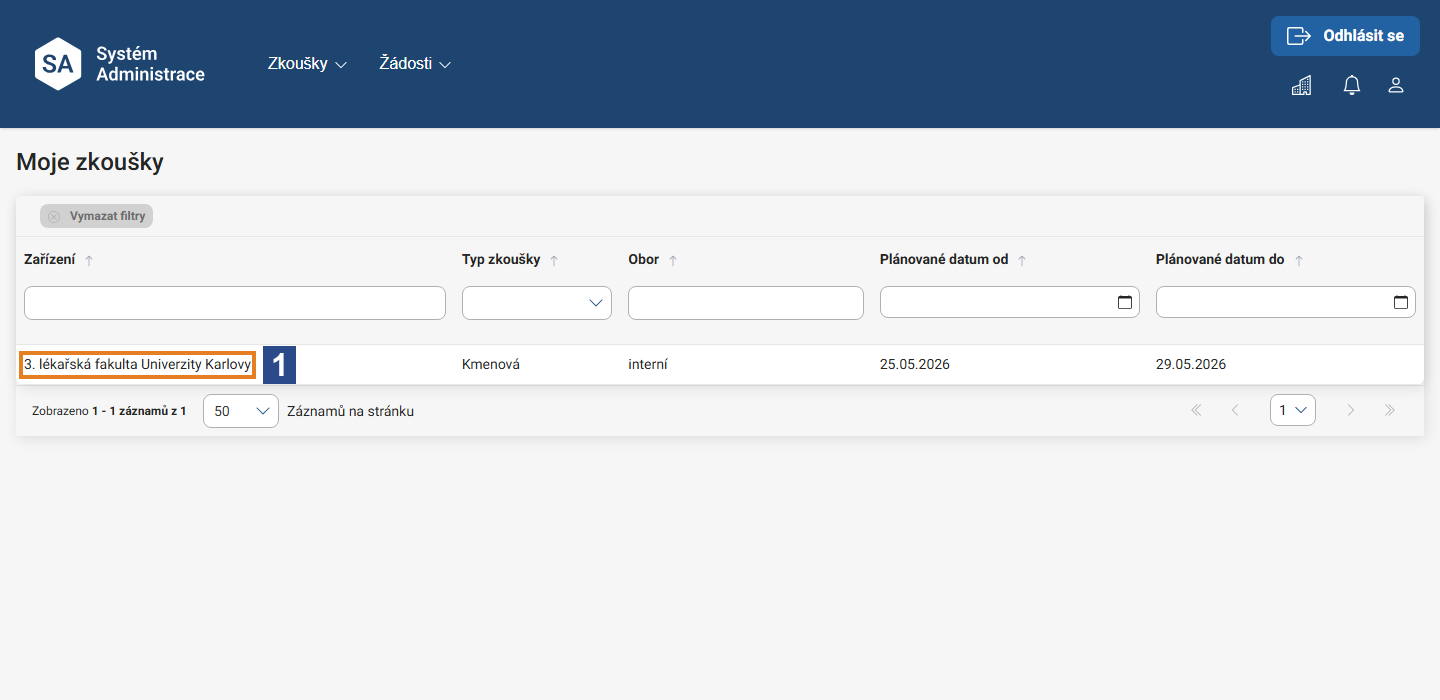Open the Typ zkoušky filter dropdown
Viewport: 1440px width, 700px height.
[x=537, y=303]
